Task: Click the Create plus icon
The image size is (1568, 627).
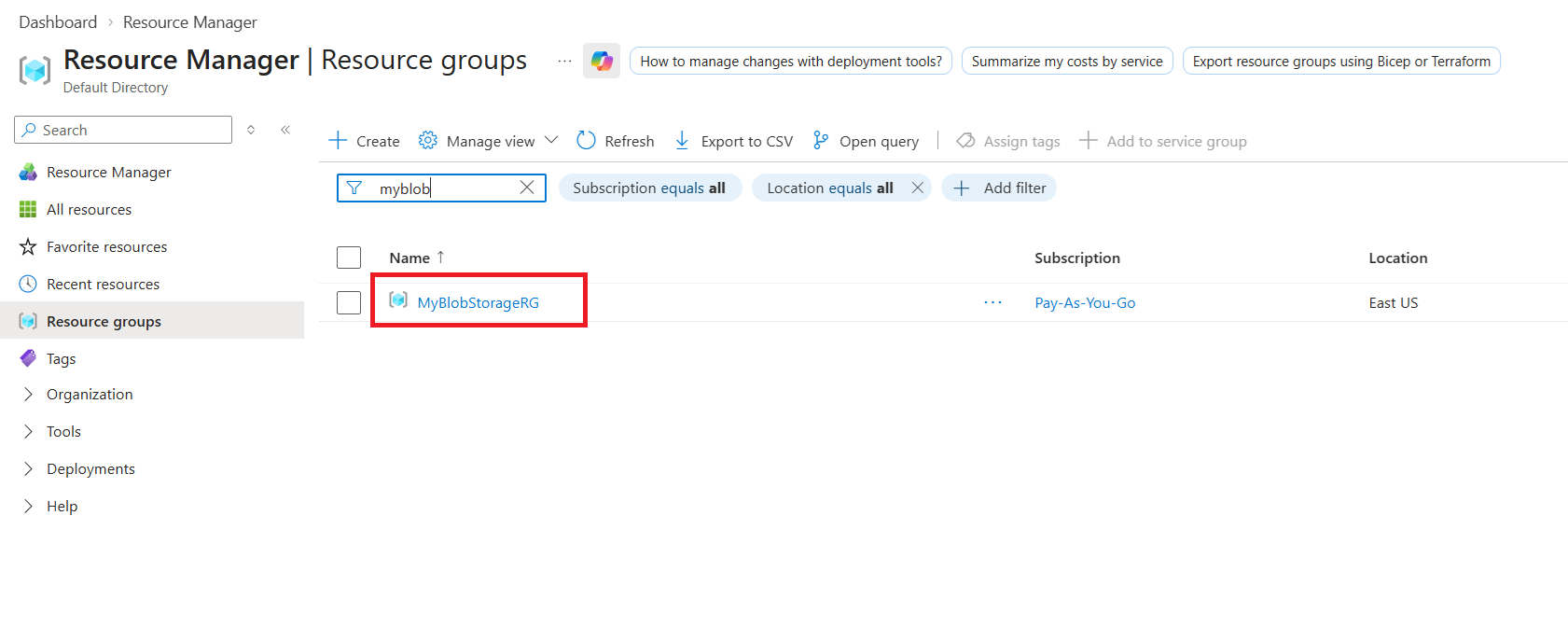Action: [338, 141]
